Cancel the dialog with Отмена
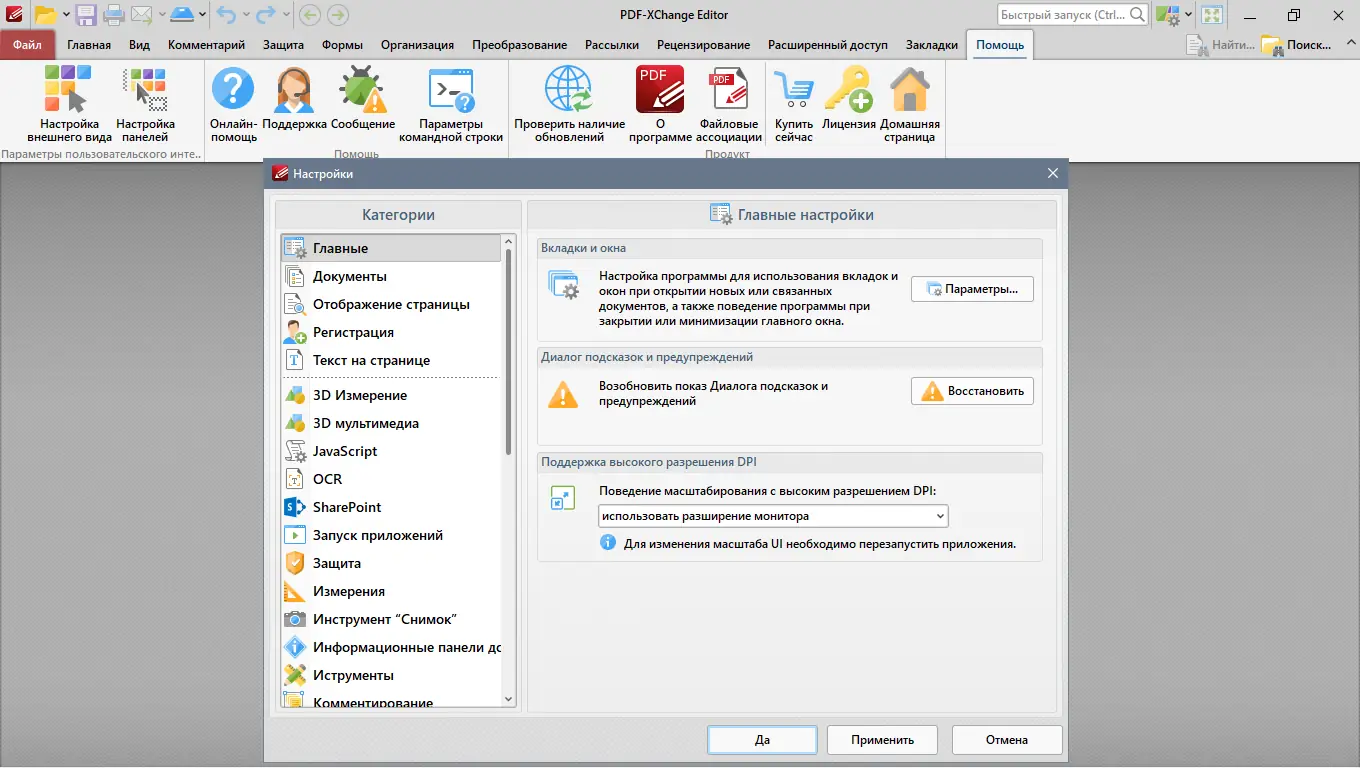Image resolution: width=1360 pixels, height=768 pixels. [x=1007, y=740]
